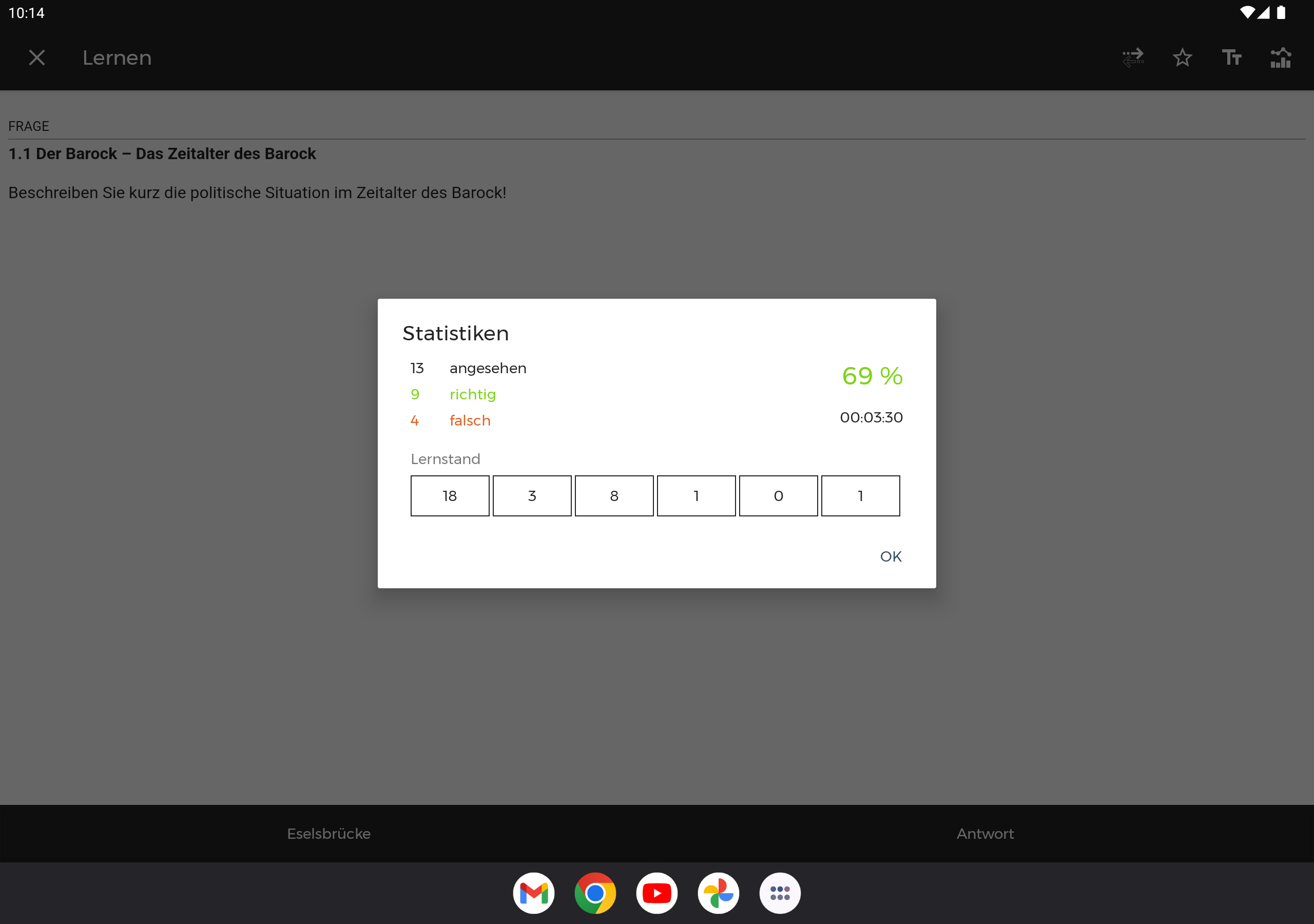This screenshot has width=1314, height=924.
Task: Open the app drawer icon
Action: [x=780, y=893]
